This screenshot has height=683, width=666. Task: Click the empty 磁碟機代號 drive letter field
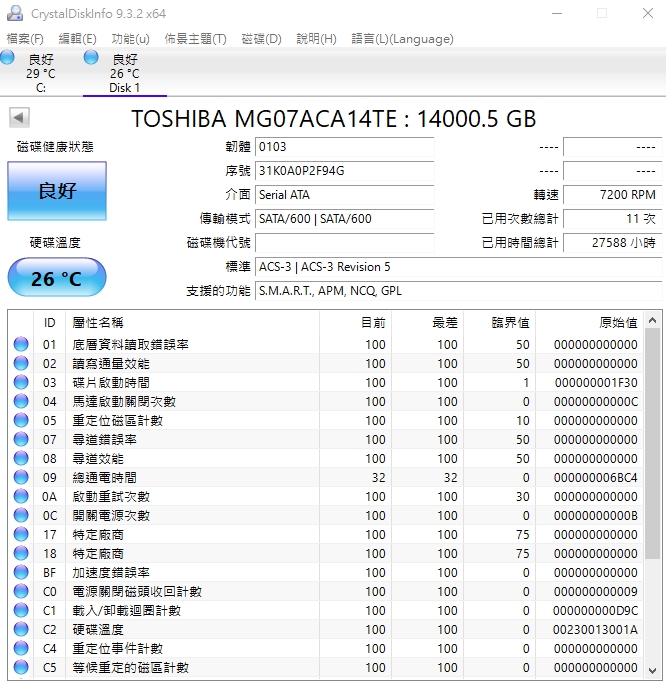click(x=345, y=243)
